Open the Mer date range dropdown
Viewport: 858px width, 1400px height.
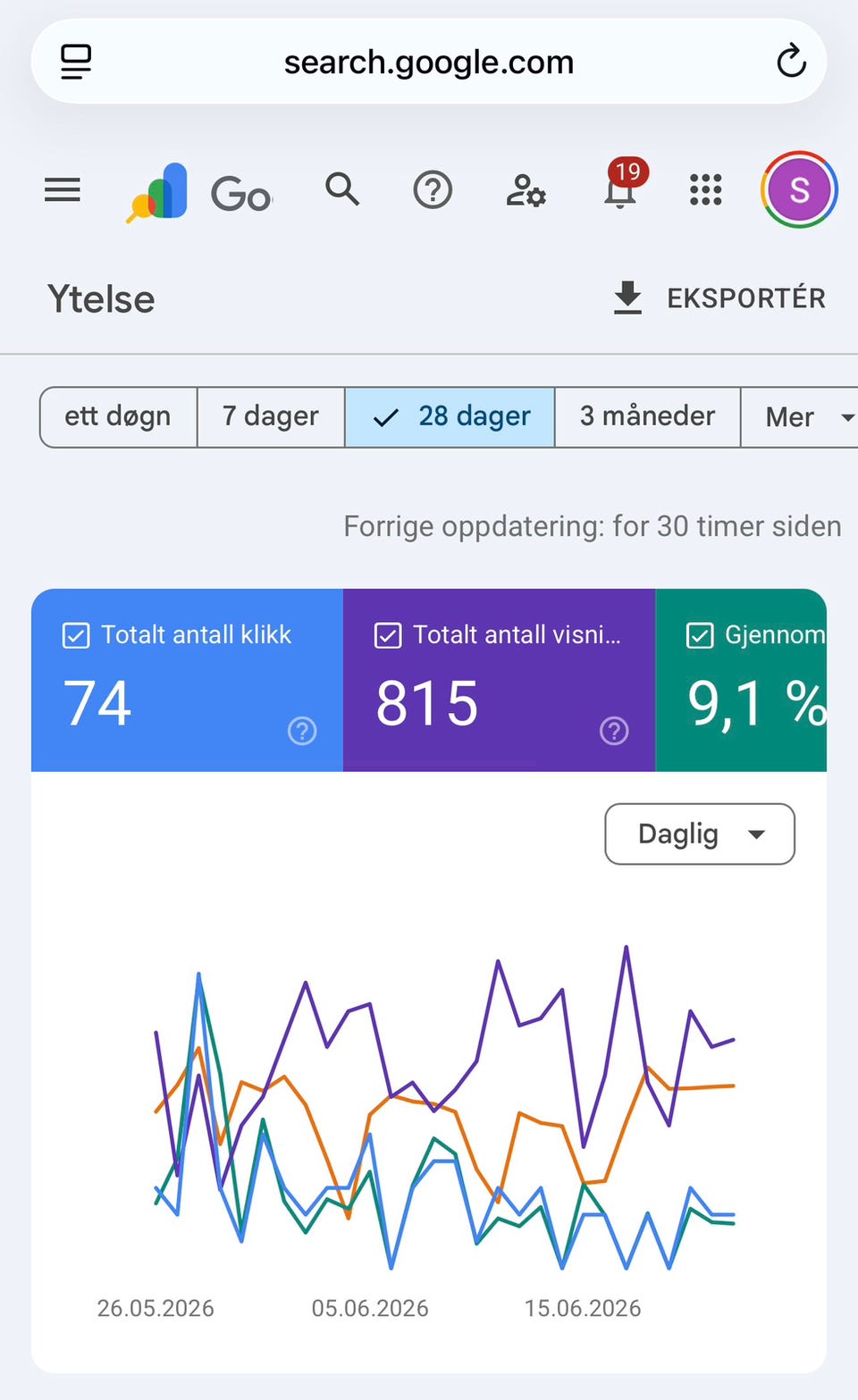(802, 416)
